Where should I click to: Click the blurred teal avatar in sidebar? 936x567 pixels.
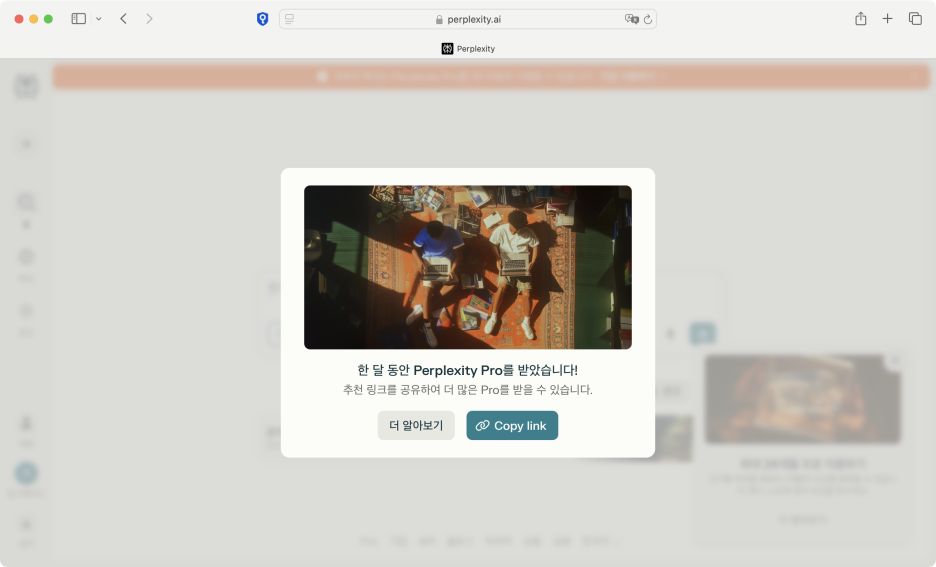(26, 473)
